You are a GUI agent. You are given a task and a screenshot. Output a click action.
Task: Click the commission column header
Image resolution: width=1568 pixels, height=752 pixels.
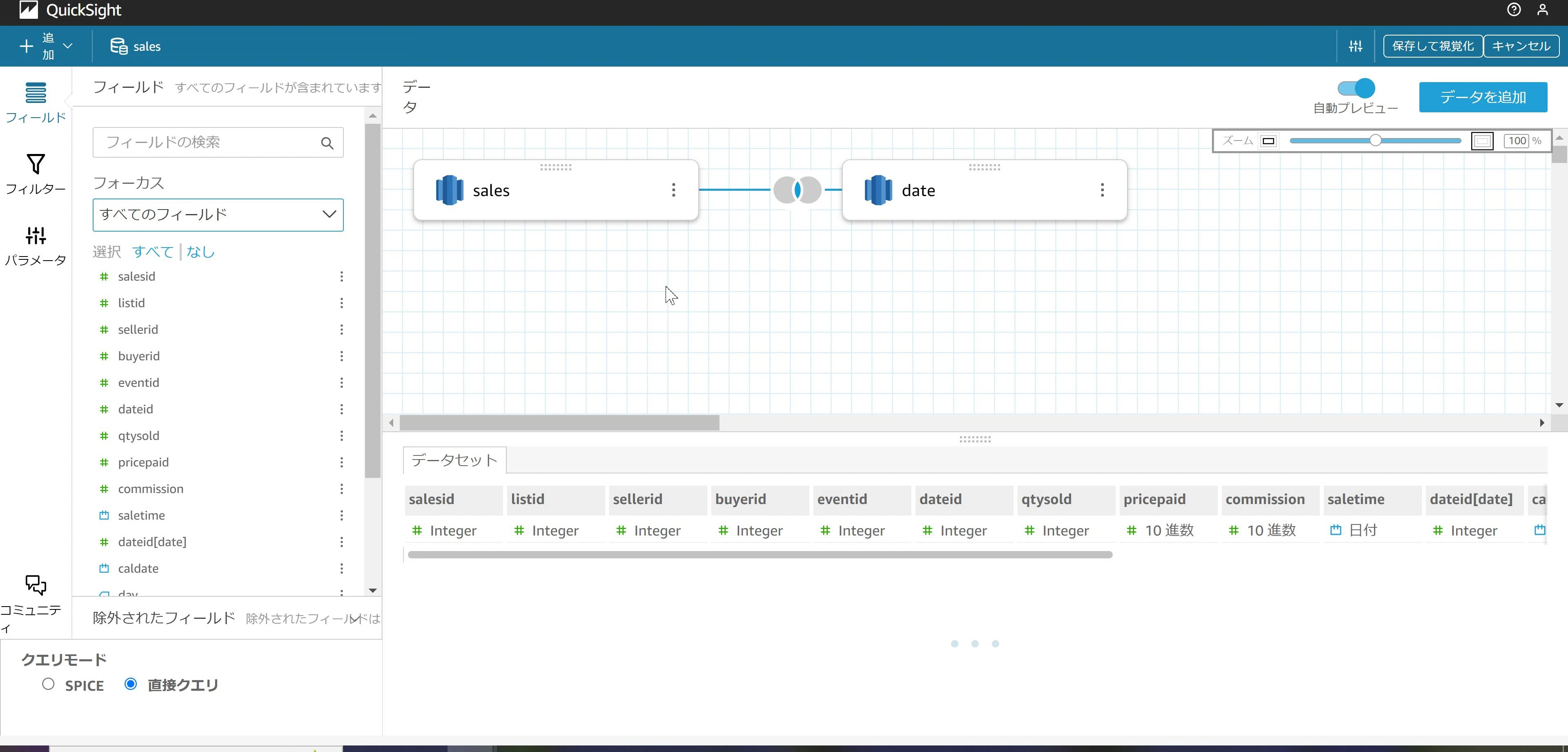pyautogui.click(x=1271, y=499)
